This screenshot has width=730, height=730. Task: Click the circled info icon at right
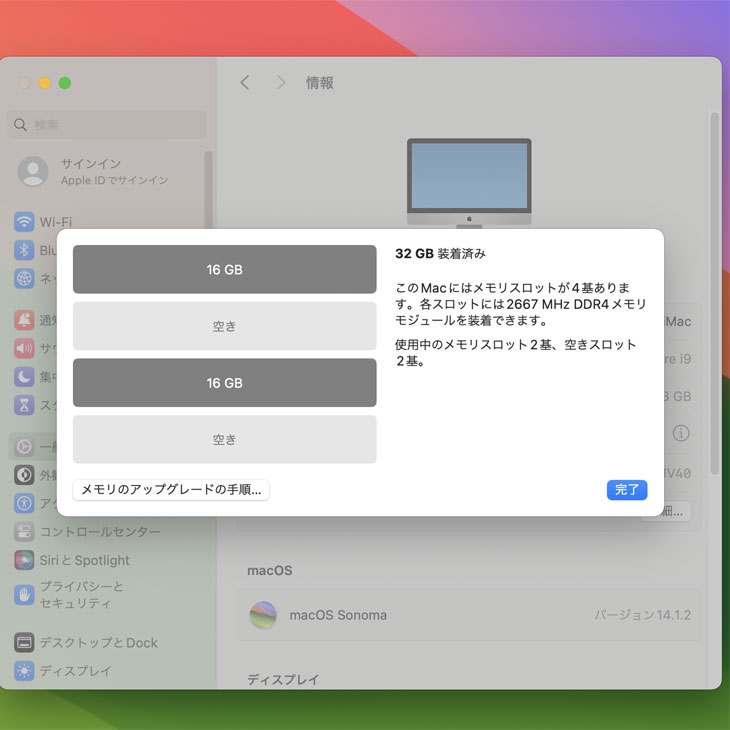coord(681,433)
